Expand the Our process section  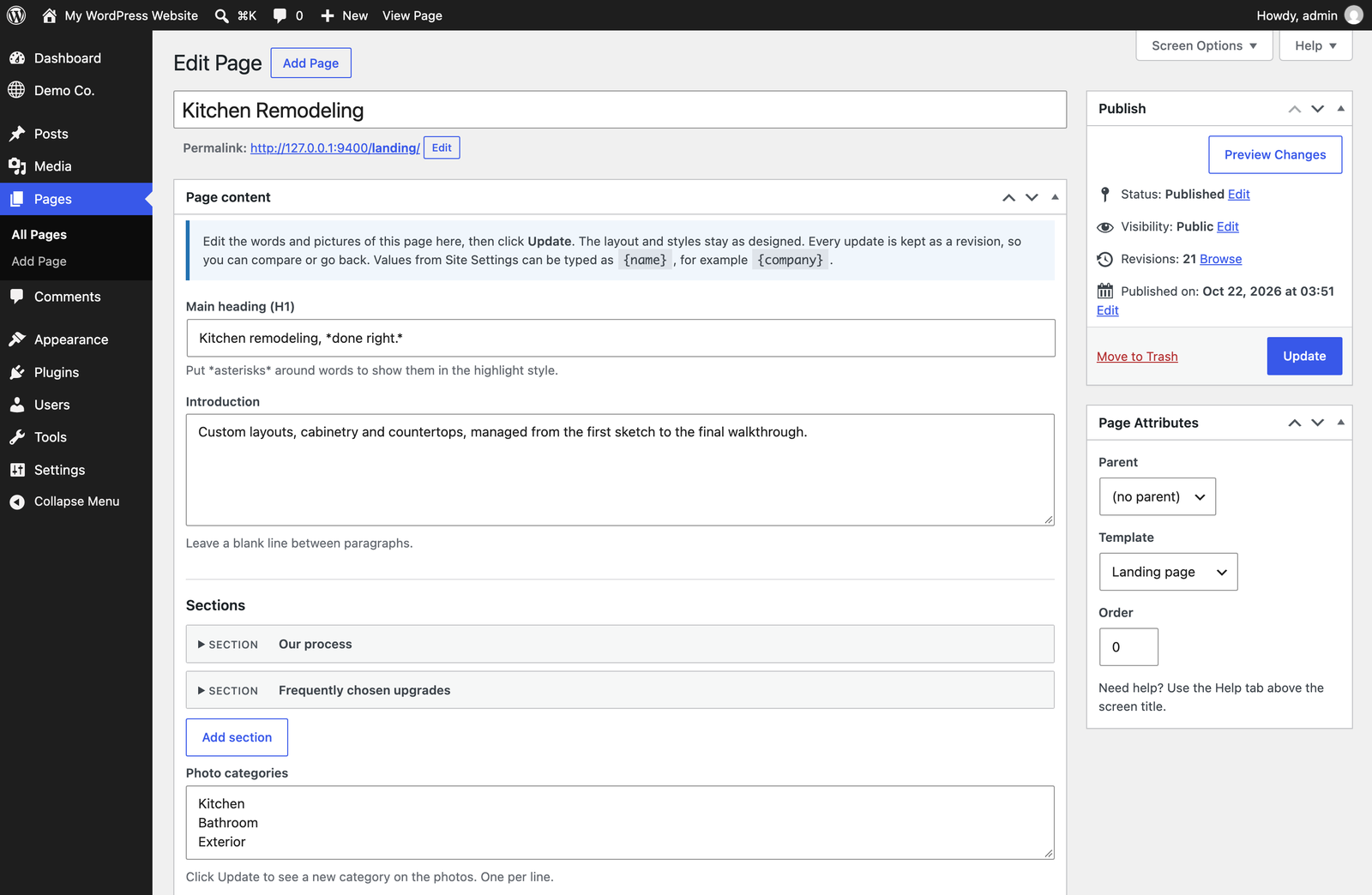pyautogui.click(x=620, y=644)
